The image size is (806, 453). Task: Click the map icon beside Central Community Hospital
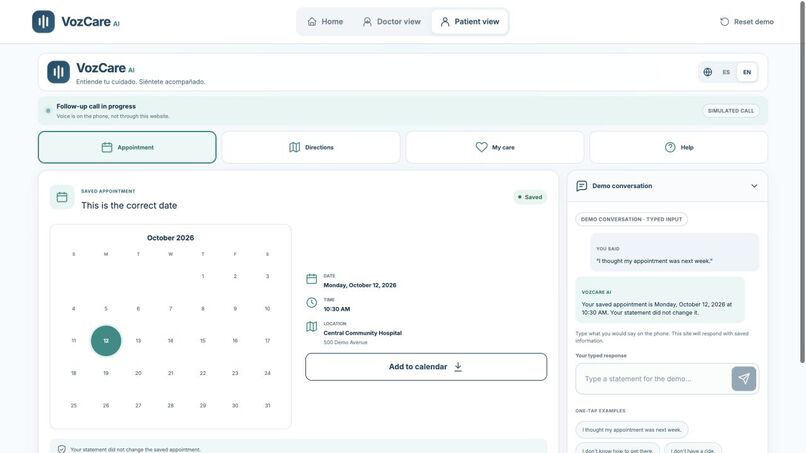click(312, 327)
